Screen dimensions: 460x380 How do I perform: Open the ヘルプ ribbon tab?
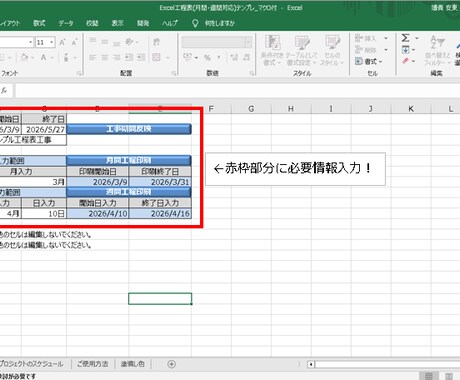click(170, 23)
